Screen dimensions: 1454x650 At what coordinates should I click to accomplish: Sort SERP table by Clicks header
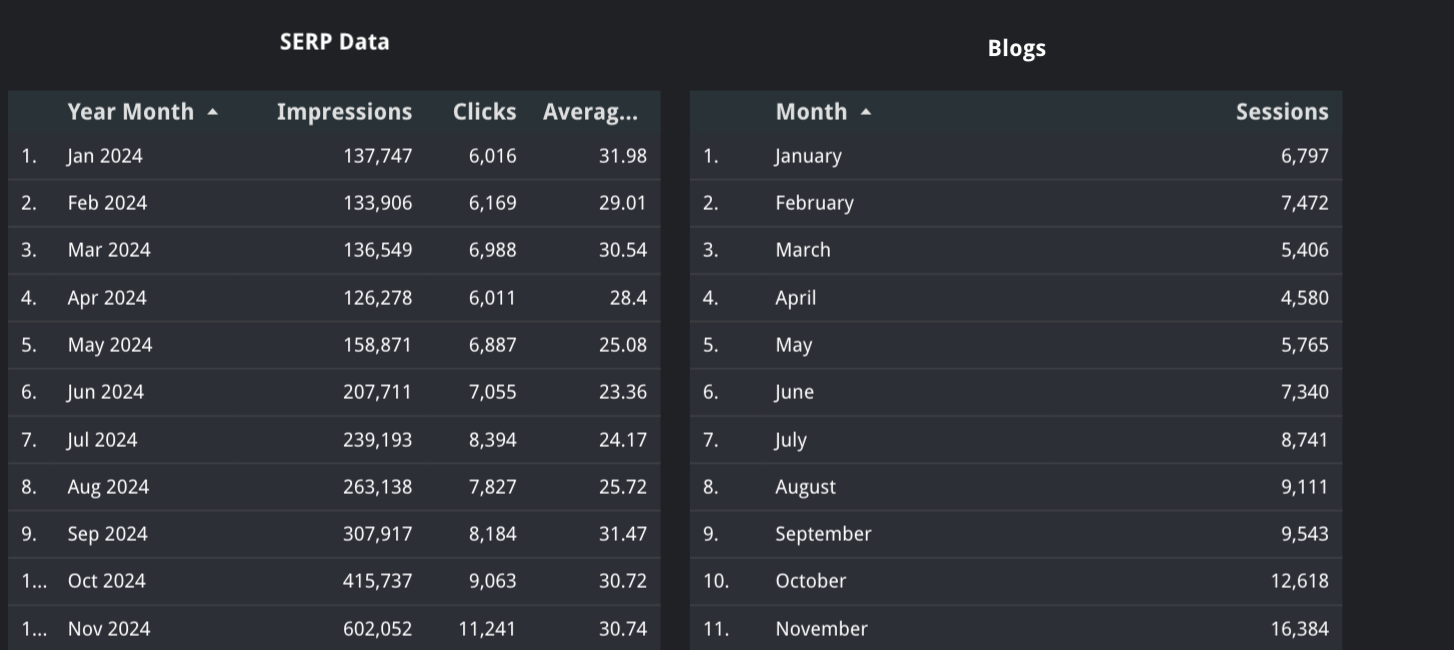click(x=484, y=112)
